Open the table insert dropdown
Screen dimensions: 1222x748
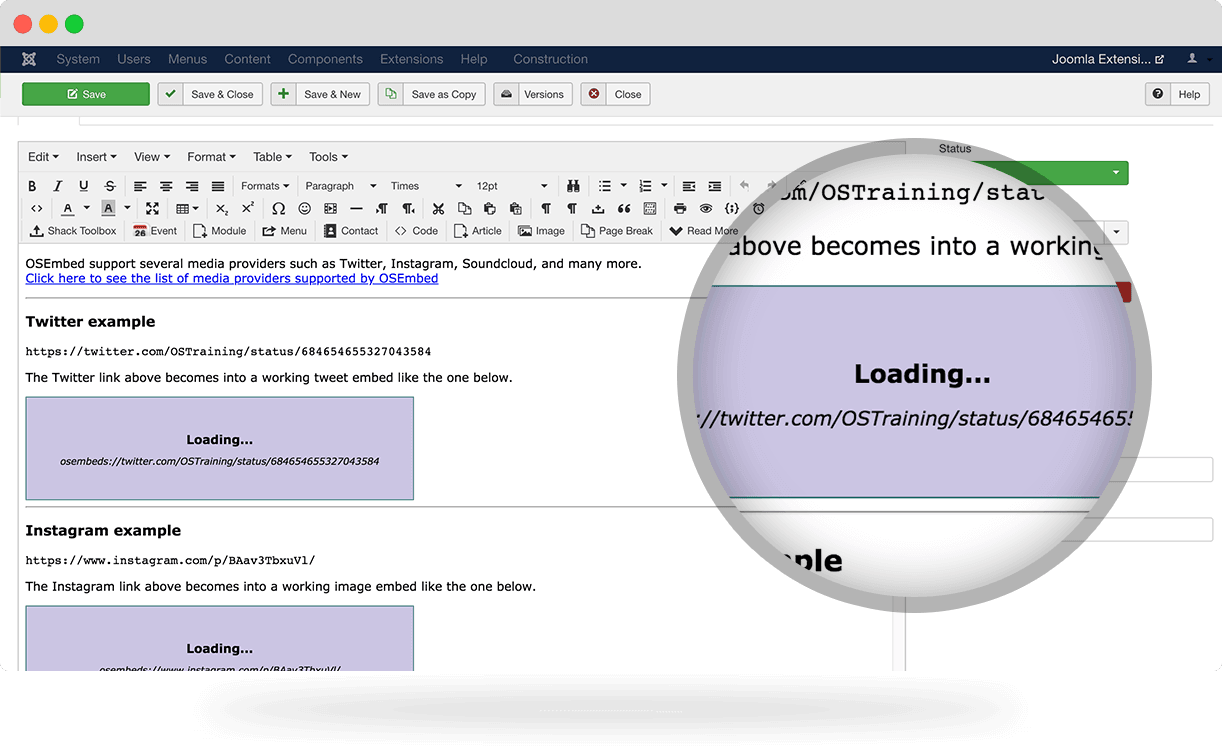click(187, 208)
